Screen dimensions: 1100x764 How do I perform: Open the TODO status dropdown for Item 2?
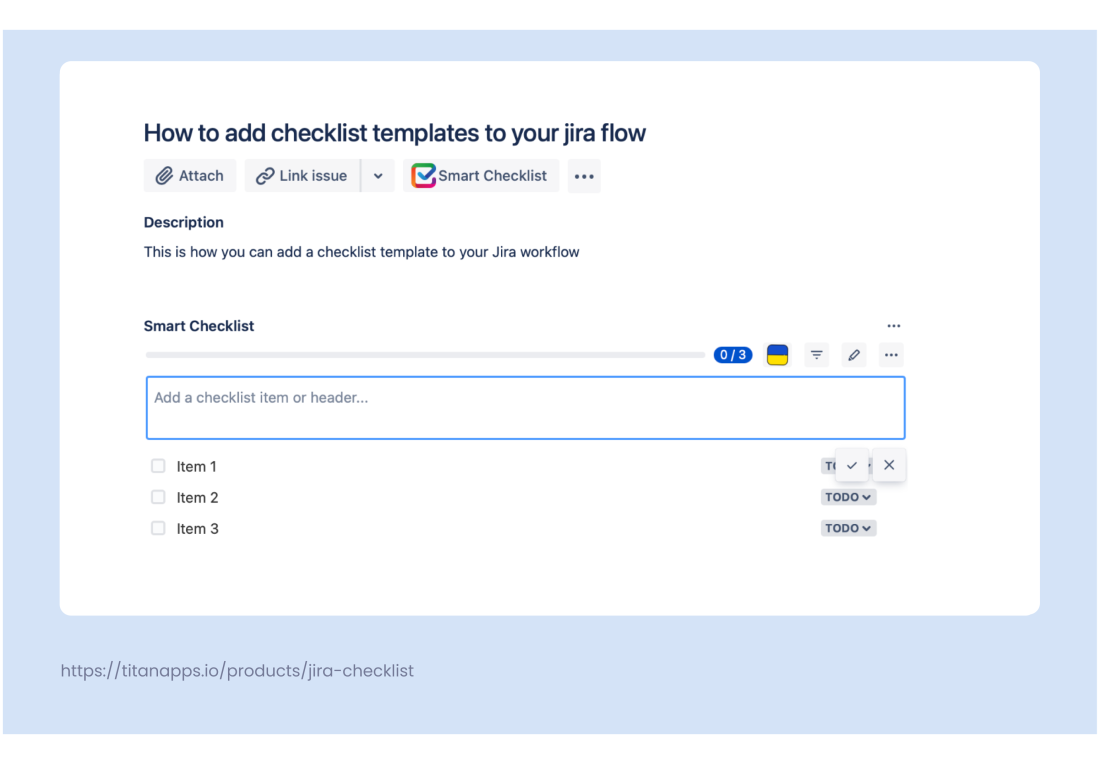(x=848, y=497)
